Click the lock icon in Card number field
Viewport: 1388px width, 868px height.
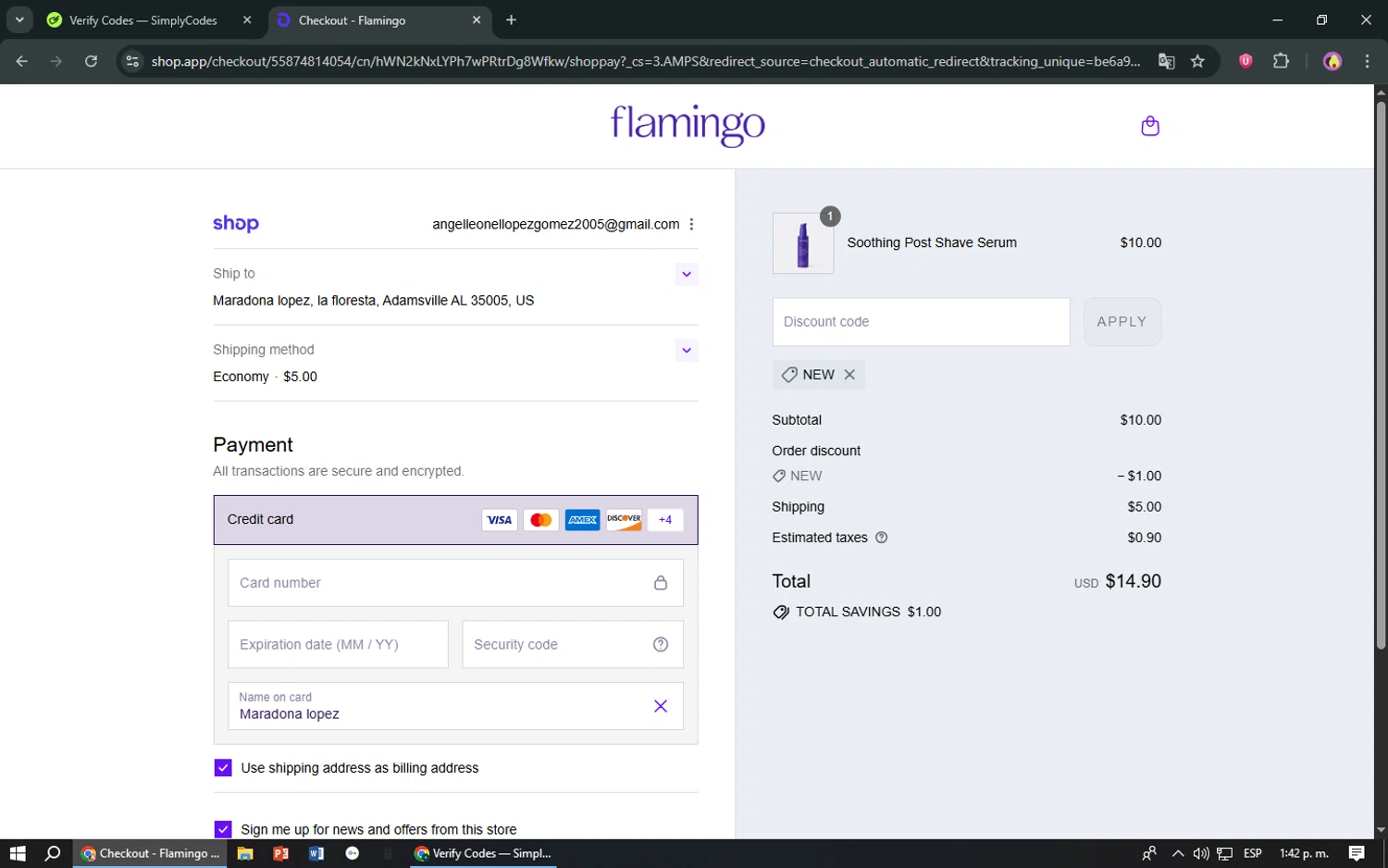pyautogui.click(x=661, y=583)
